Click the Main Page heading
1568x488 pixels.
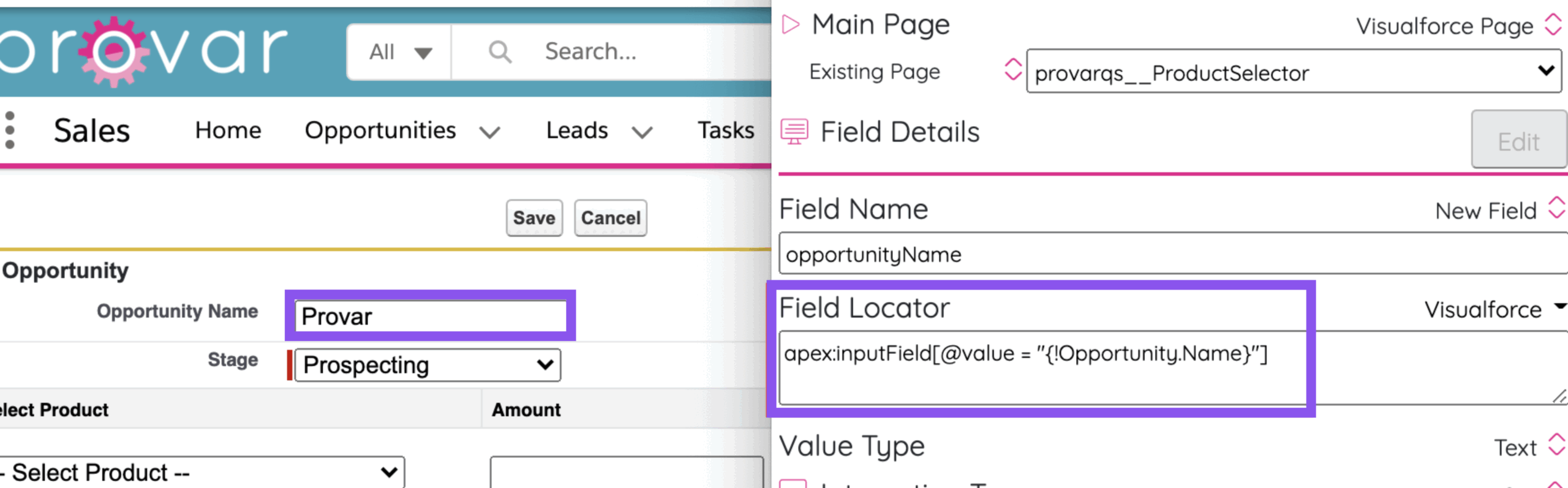881,25
